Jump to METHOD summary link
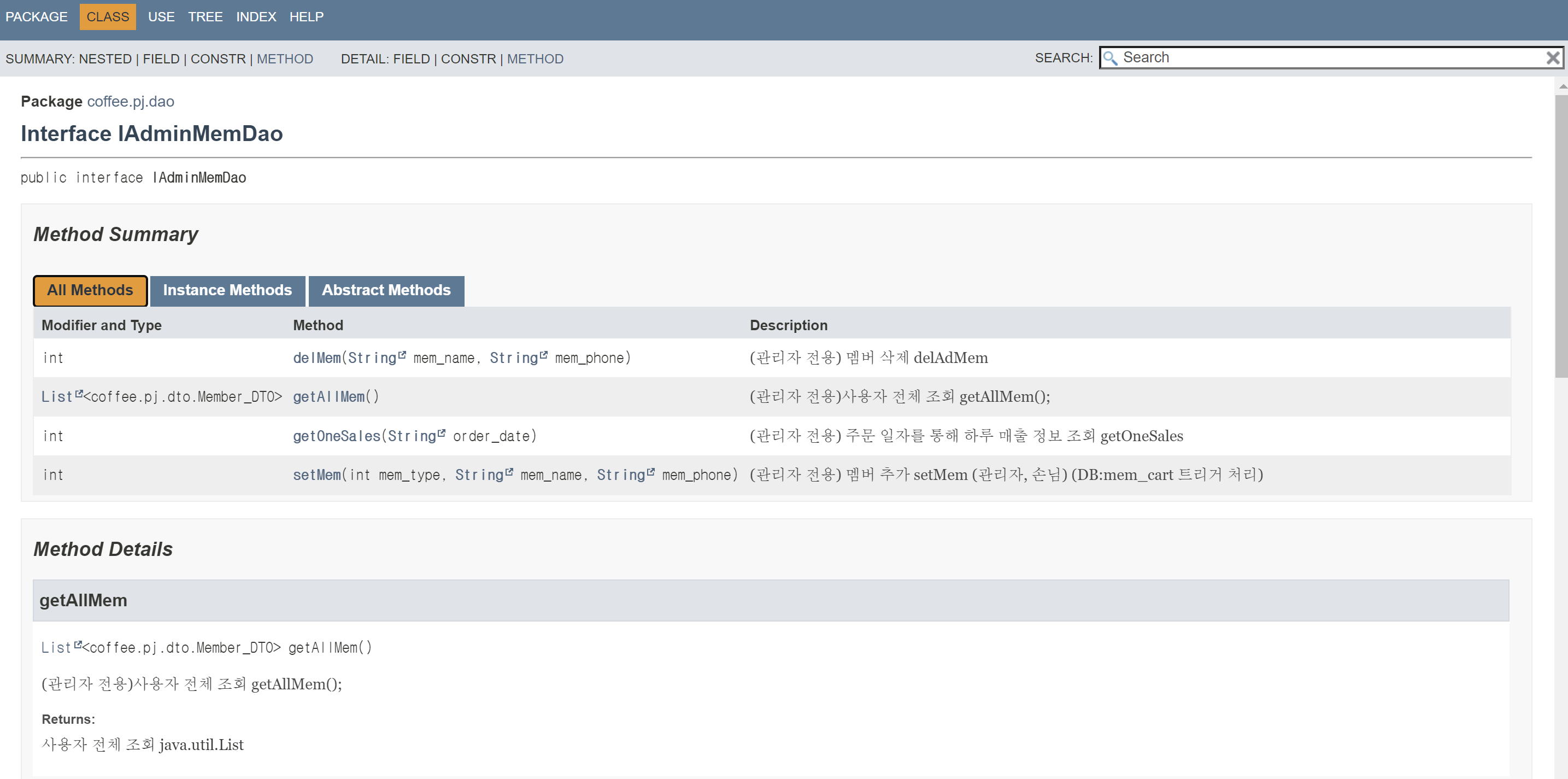Viewport: 1568px width, 779px height. point(285,58)
